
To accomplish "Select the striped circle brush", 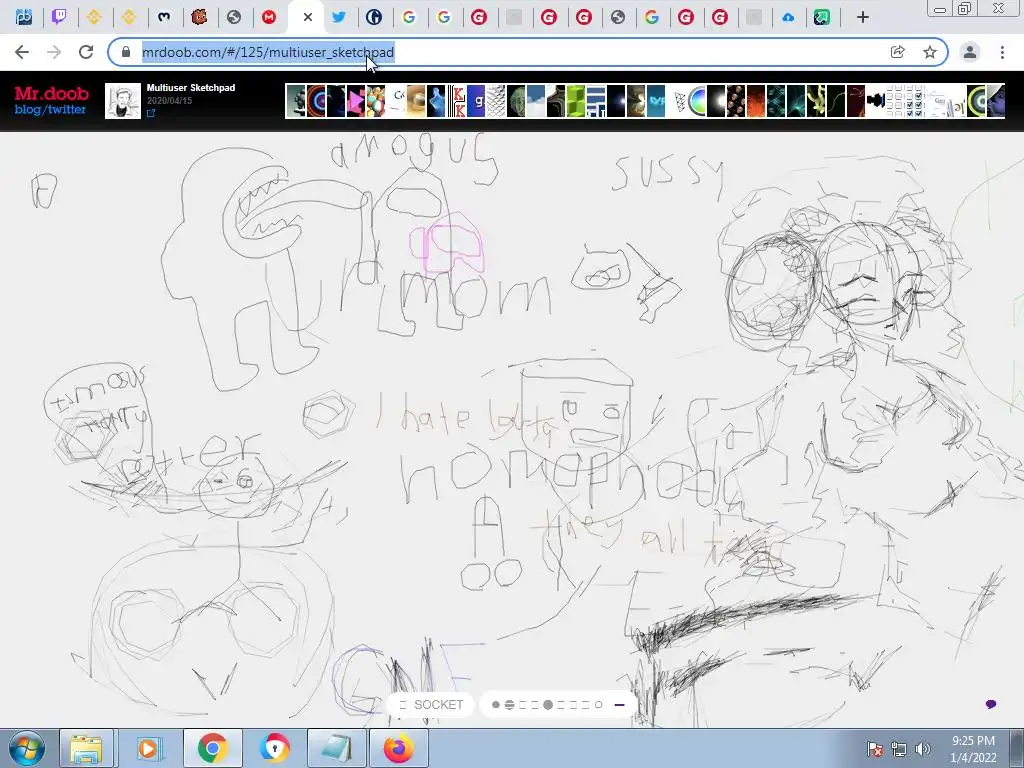I will (x=509, y=705).
